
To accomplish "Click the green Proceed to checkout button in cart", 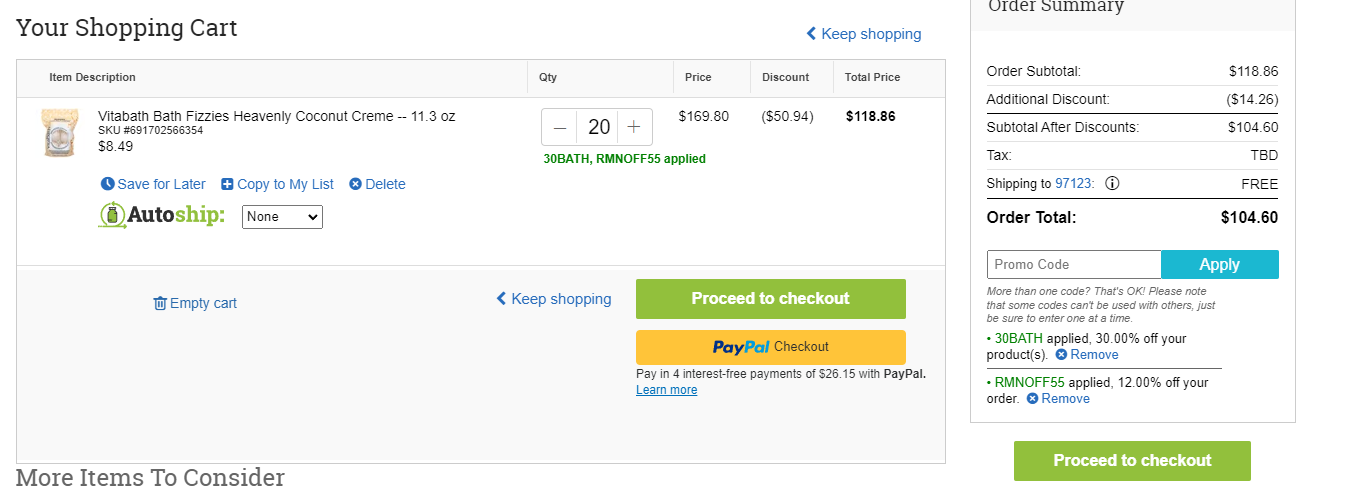I will tap(771, 299).
